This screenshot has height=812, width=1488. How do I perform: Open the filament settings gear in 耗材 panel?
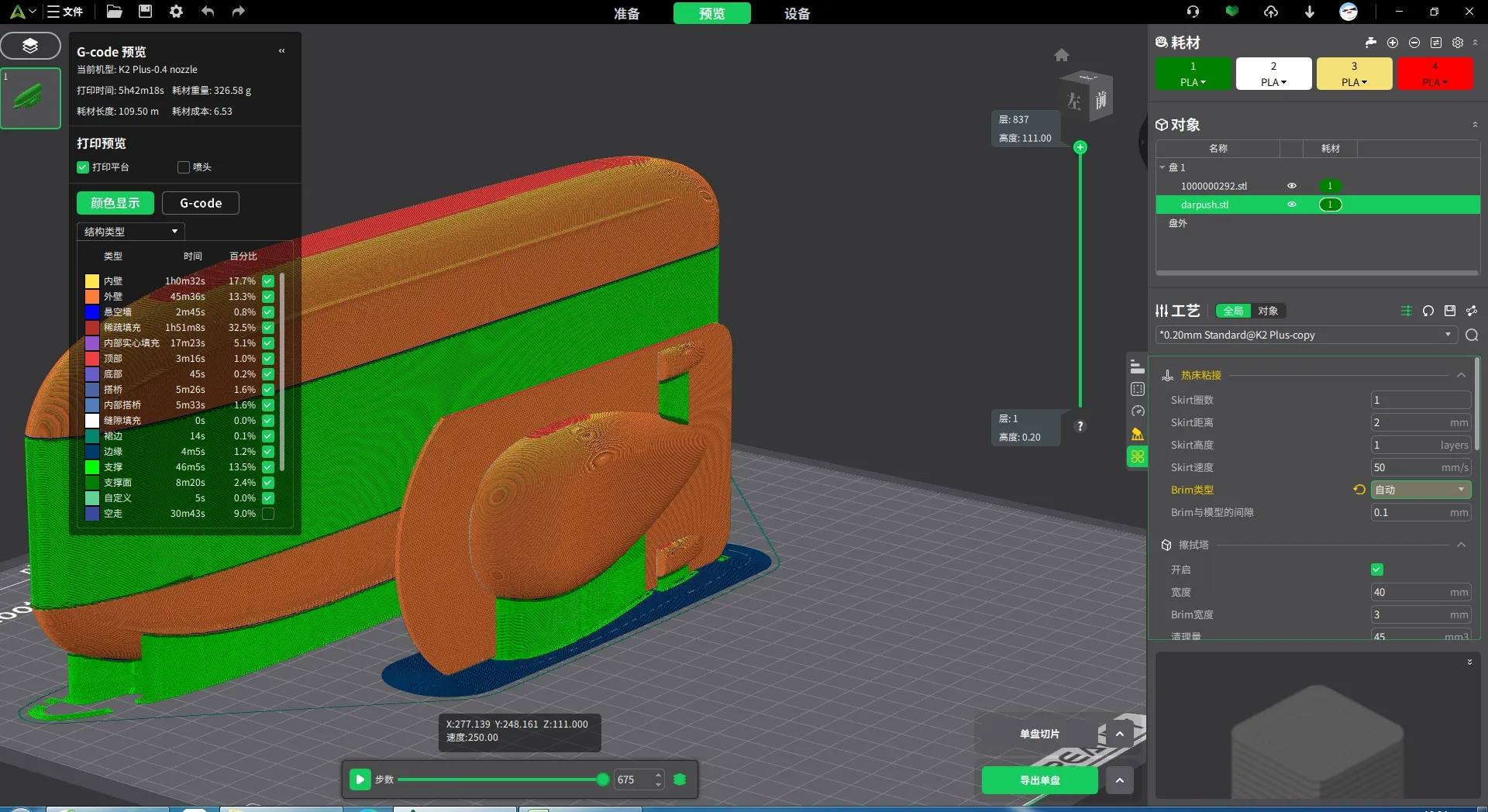click(x=1458, y=43)
